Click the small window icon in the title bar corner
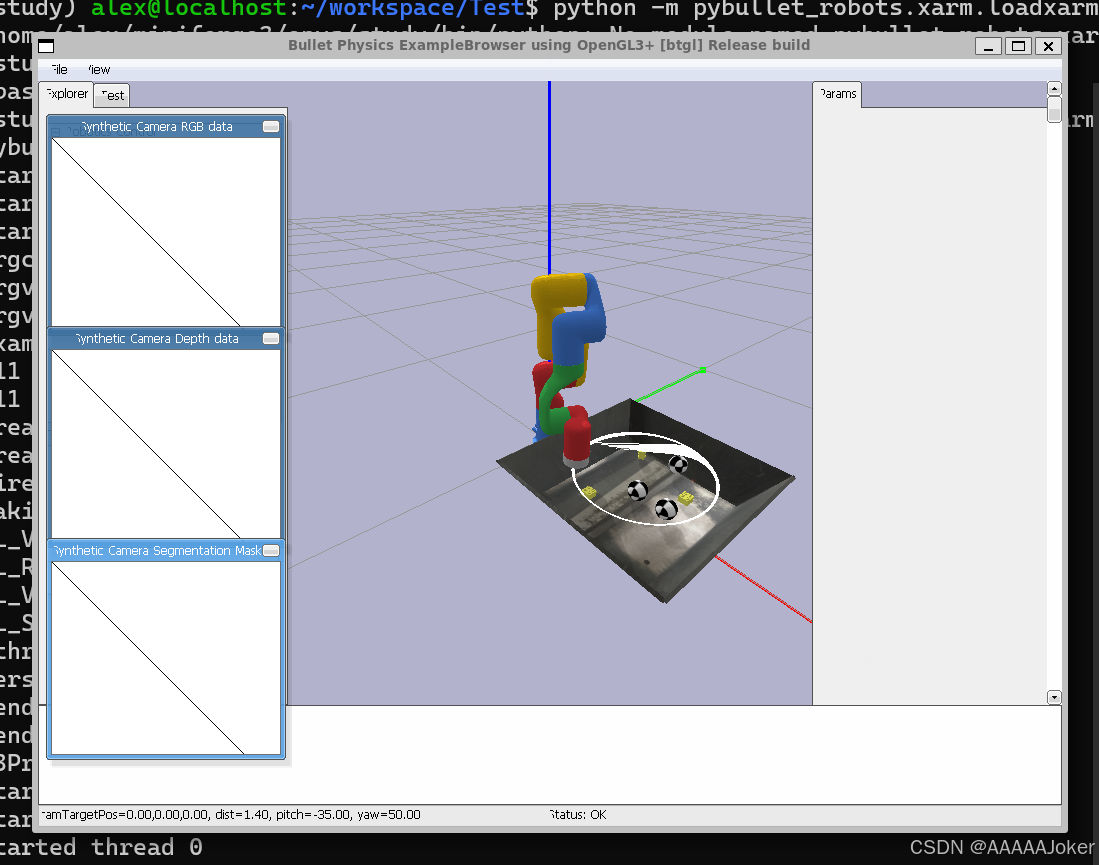This screenshot has width=1099, height=865. coord(45,45)
